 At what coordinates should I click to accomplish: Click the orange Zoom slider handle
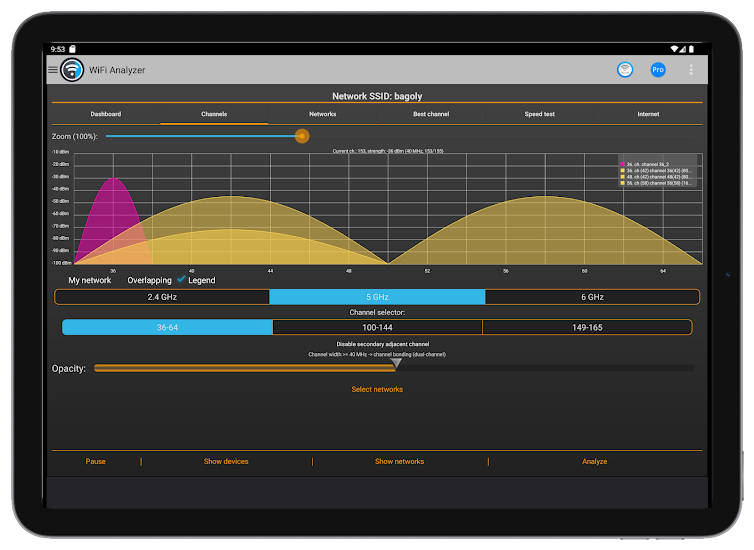(x=302, y=136)
